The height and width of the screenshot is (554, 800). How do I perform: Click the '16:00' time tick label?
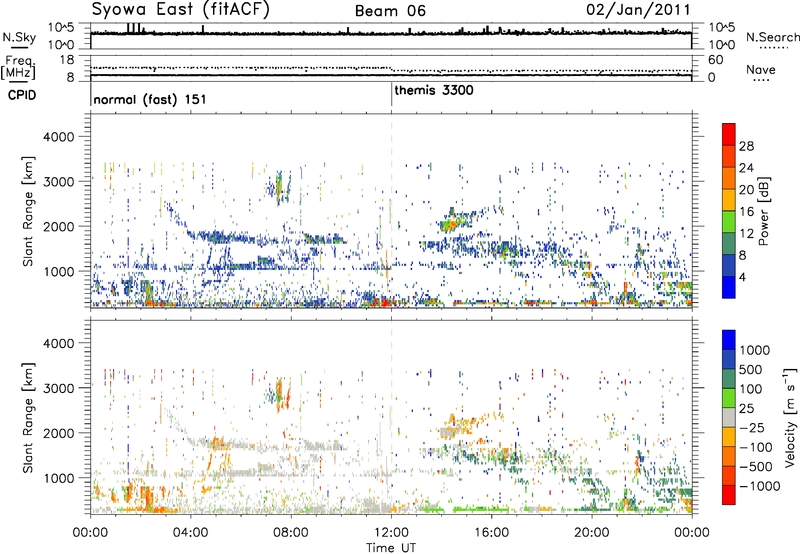(x=491, y=533)
